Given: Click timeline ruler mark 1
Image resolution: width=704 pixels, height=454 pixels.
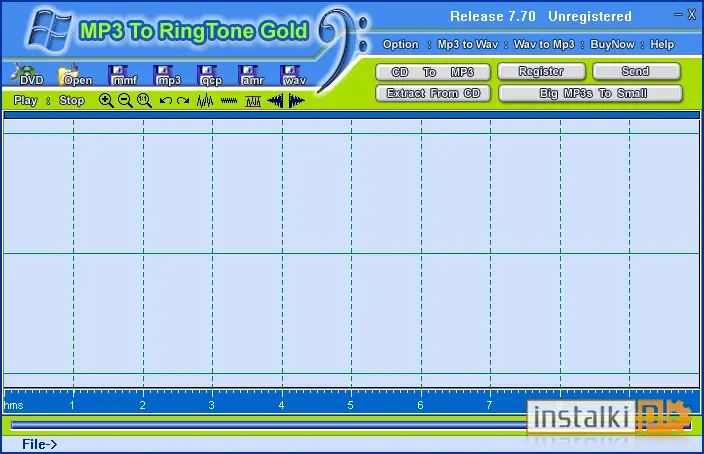Looking at the screenshot, I should 72,405.
